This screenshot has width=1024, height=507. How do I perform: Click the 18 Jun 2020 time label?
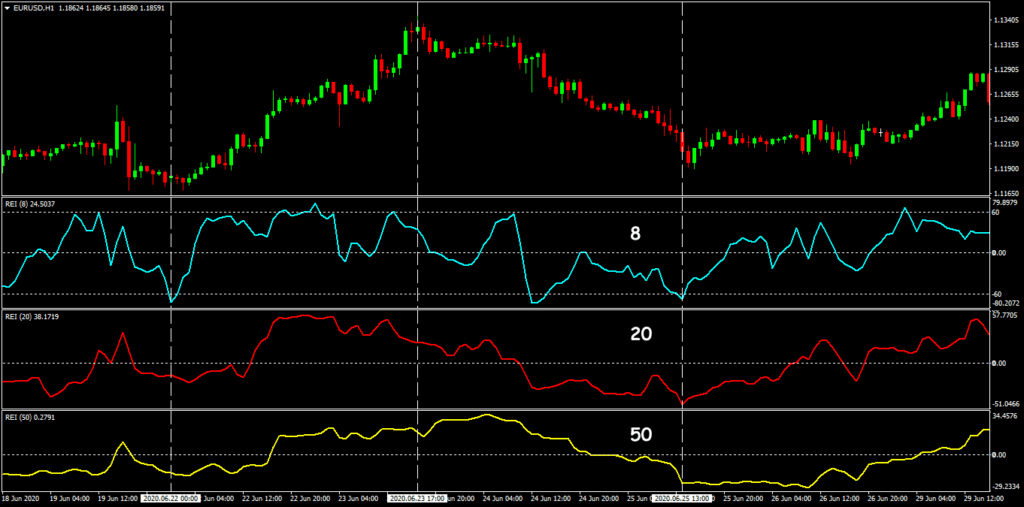click(x=20, y=497)
